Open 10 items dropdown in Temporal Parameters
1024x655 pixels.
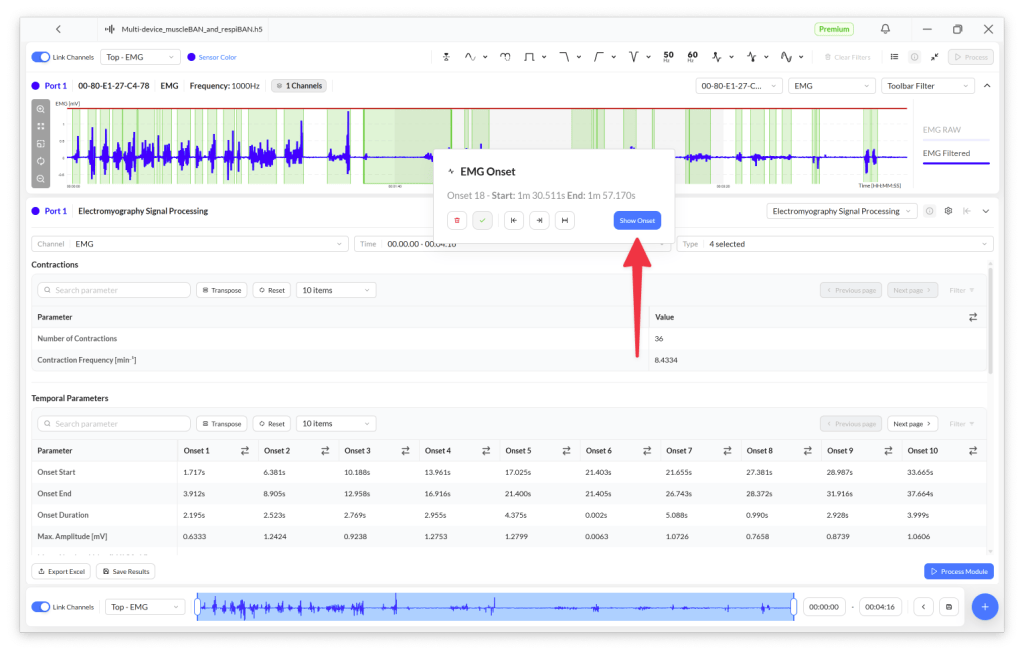(x=336, y=424)
